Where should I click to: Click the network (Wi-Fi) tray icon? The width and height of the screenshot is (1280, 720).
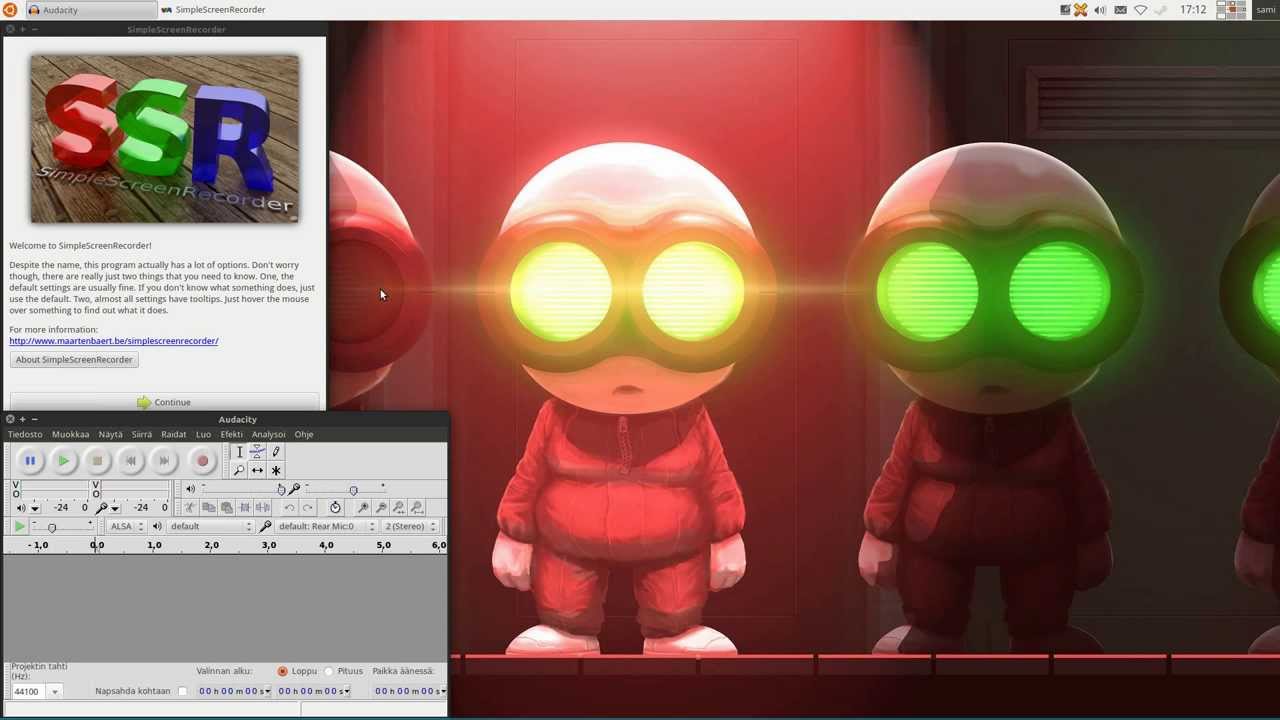pos(1140,10)
